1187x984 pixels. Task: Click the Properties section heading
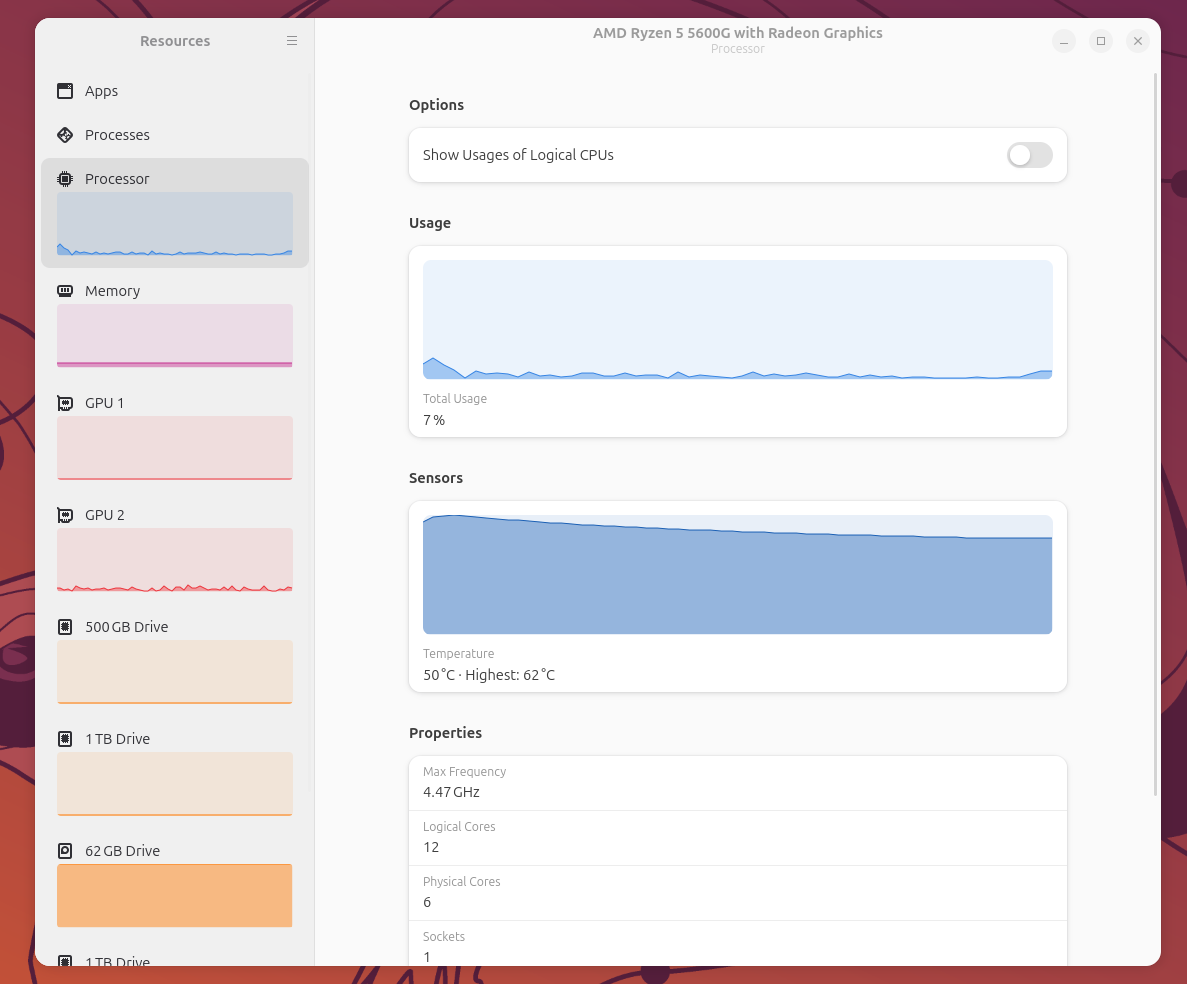click(445, 733)
